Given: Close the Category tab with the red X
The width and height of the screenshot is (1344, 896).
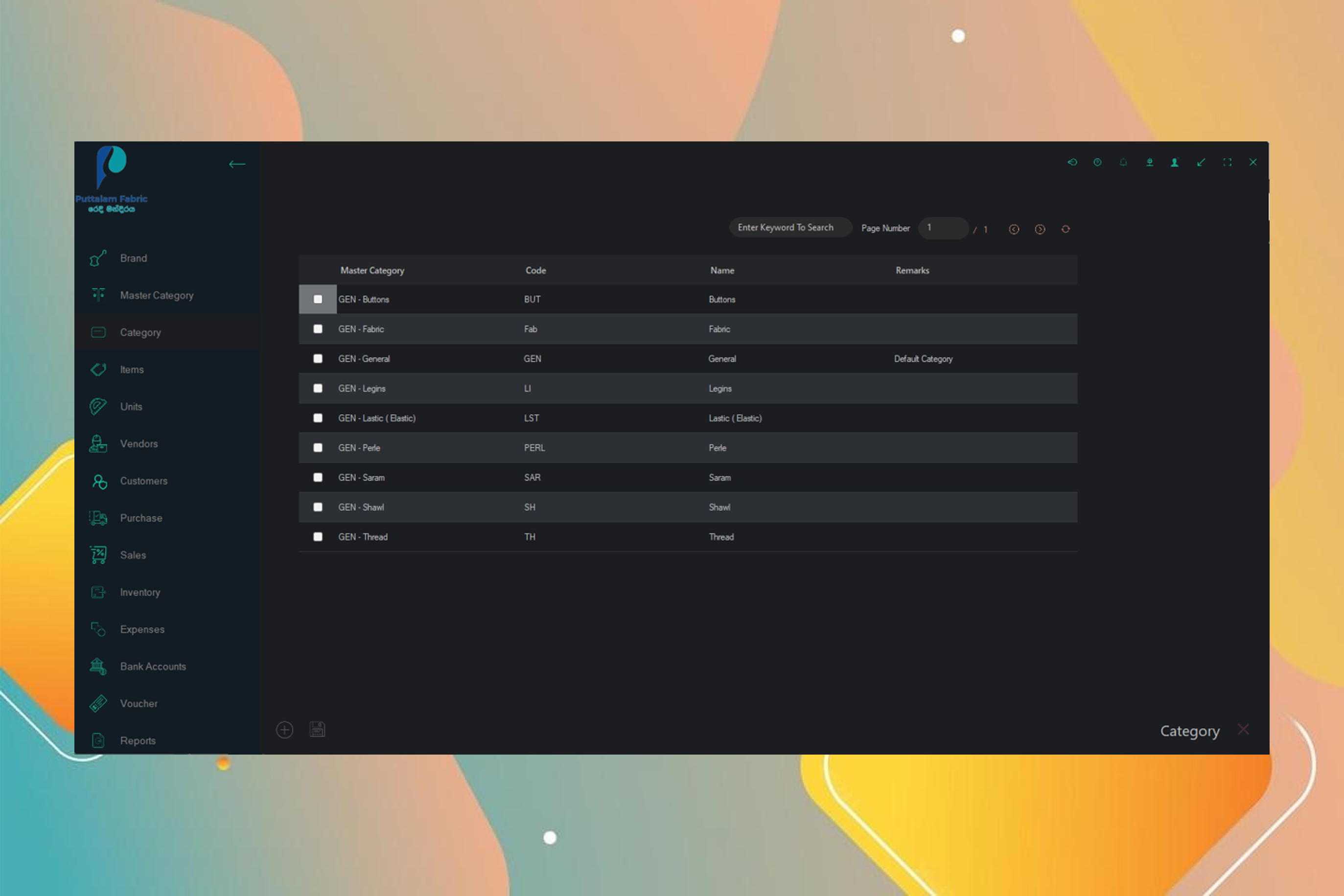Looking at the screenshot, I should [x=1244, y=730].
